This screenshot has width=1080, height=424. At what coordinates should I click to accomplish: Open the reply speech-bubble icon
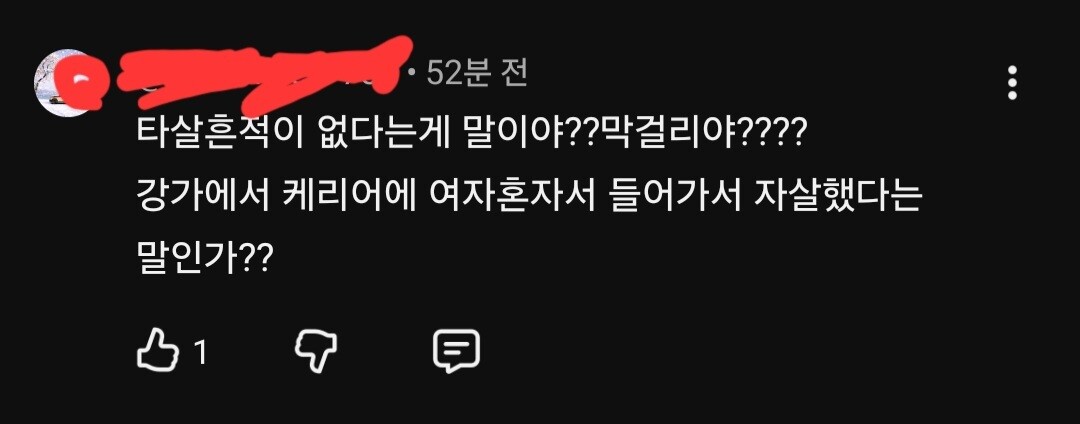click(456, 352)
